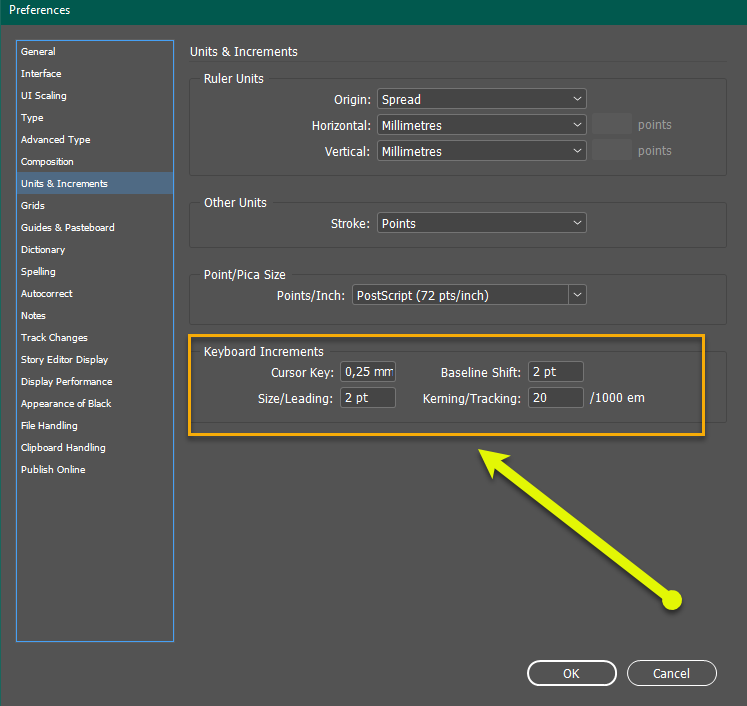Image resolution: width=747 pixels, height=706 pixels.
Task: Click the Preferences title bar text
Action: click(40, 10)
